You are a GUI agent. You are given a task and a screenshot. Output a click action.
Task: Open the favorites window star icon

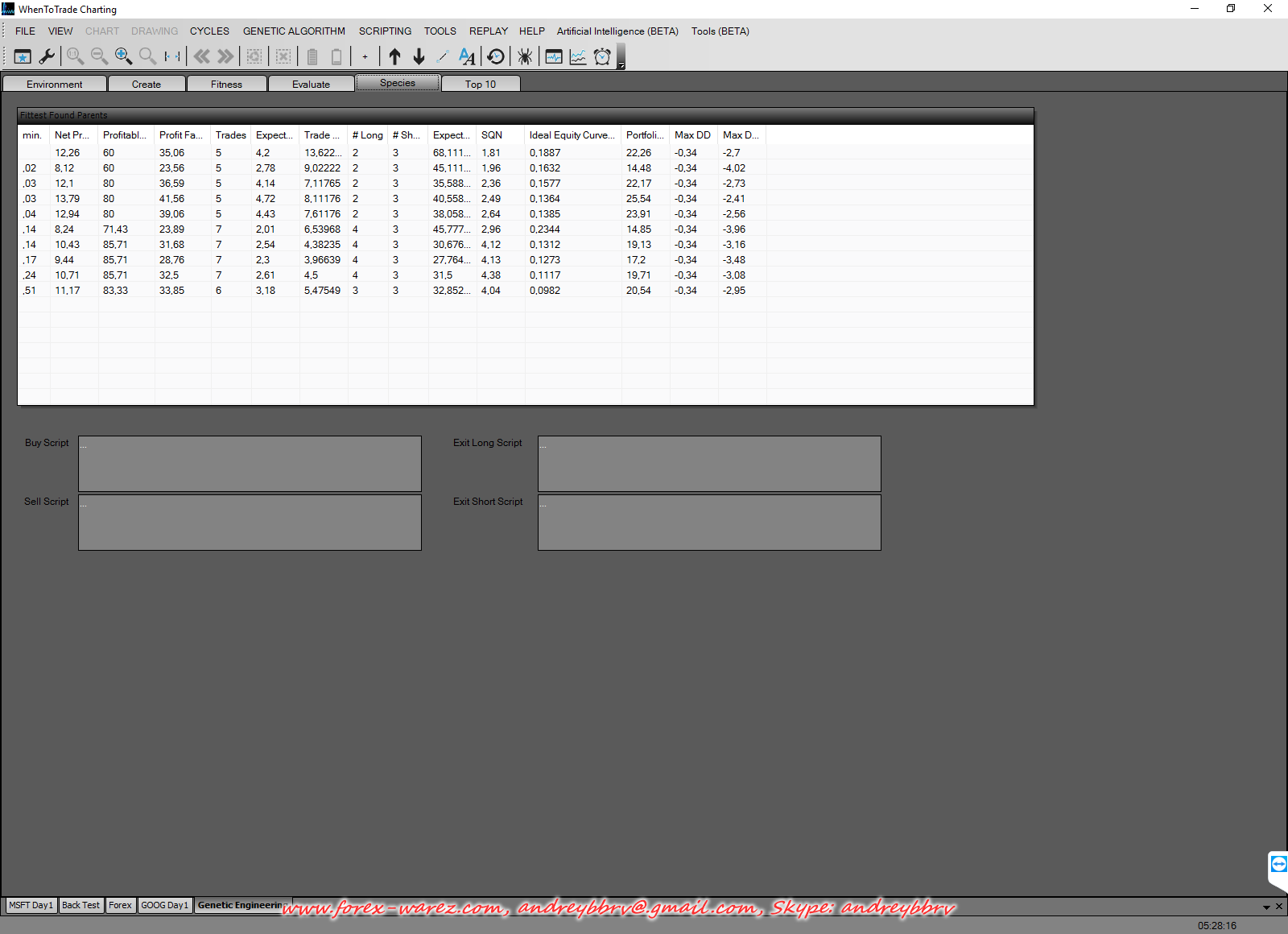(x=23, y=56)
